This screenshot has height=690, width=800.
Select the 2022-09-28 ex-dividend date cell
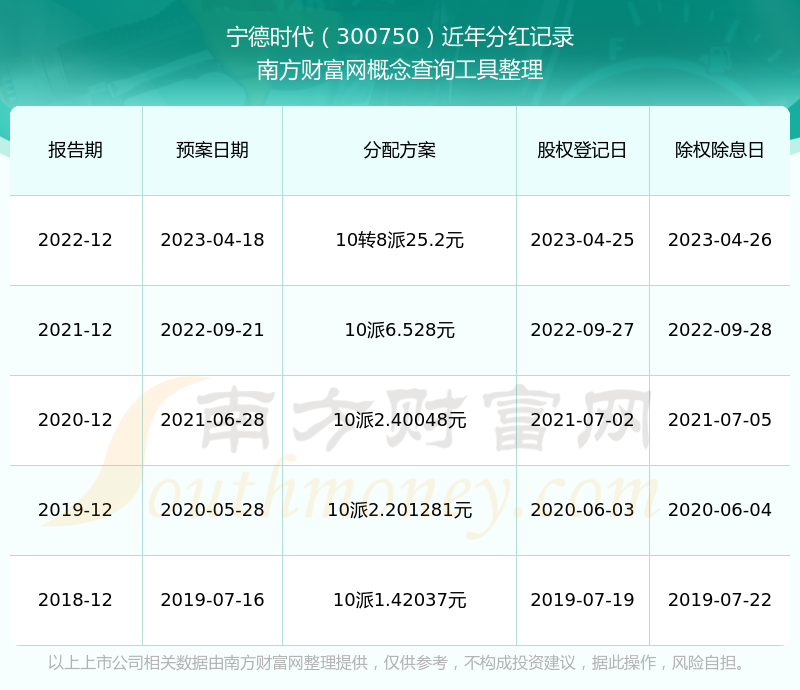click(x=719, y=330)
